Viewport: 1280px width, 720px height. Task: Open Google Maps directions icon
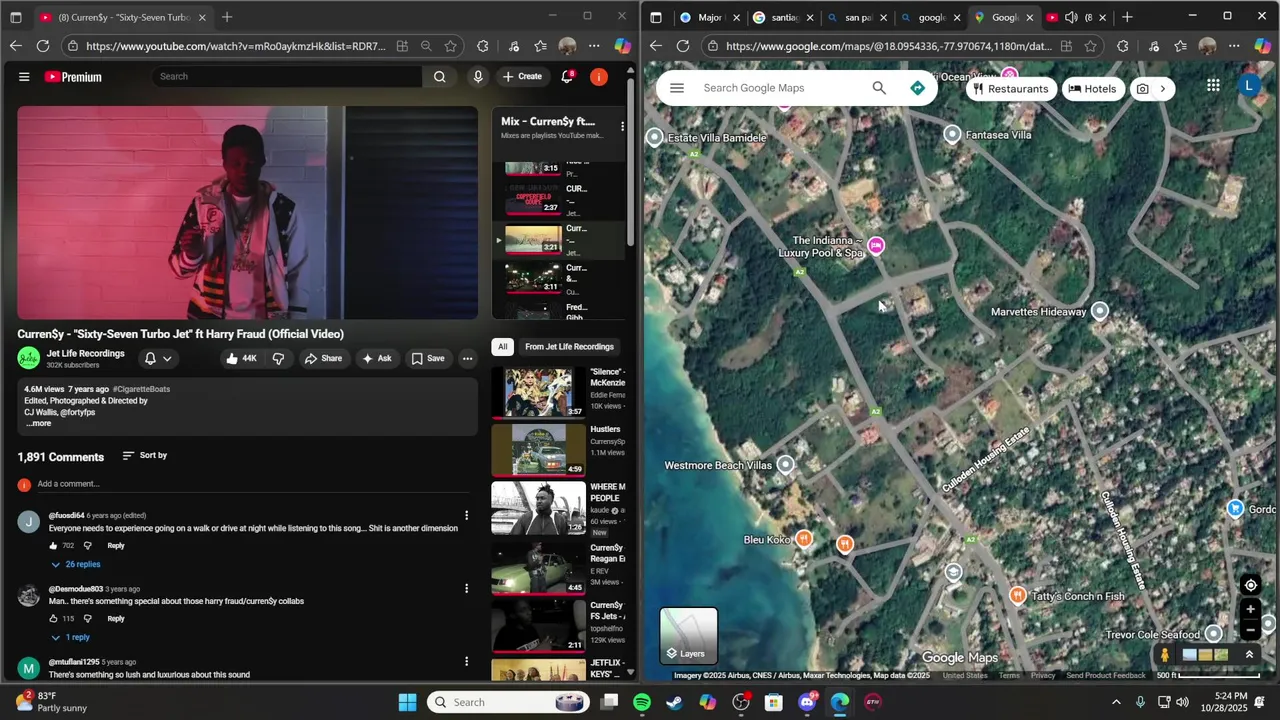[x=917, y=88]
